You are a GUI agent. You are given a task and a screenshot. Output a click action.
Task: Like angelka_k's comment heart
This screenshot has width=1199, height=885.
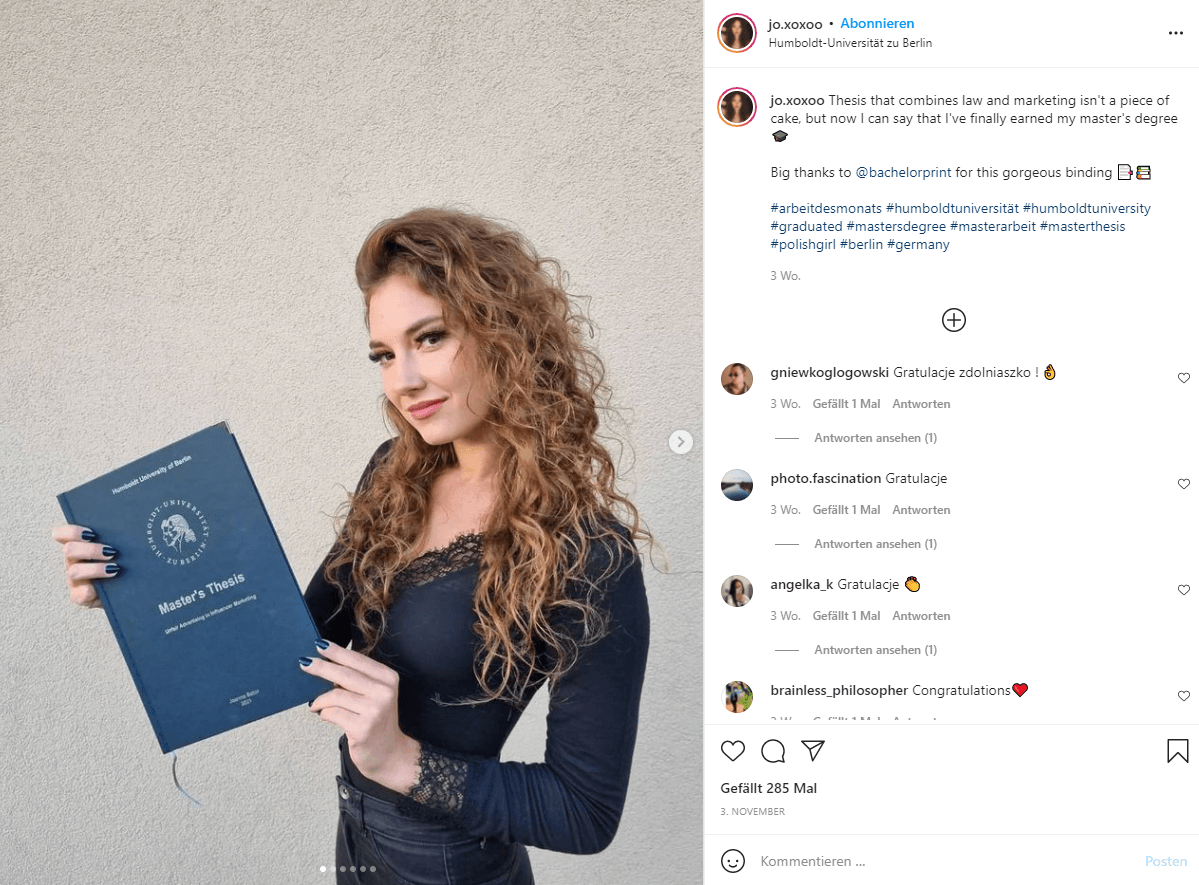tap(1184, 590)
